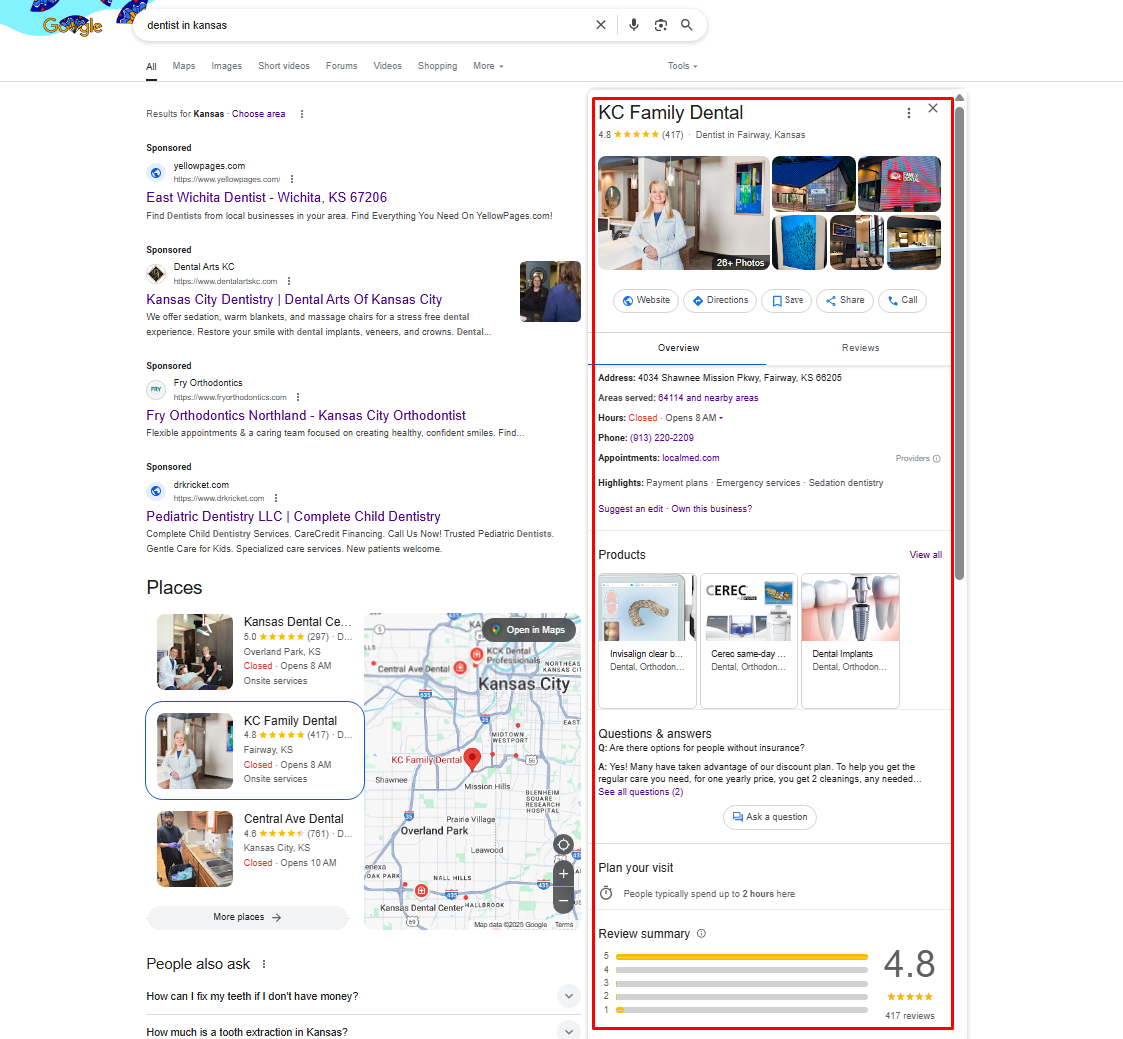Open info icon next to Review summary
Image resolution: width=1123 pixels, height=1039 pixels.
701,934
